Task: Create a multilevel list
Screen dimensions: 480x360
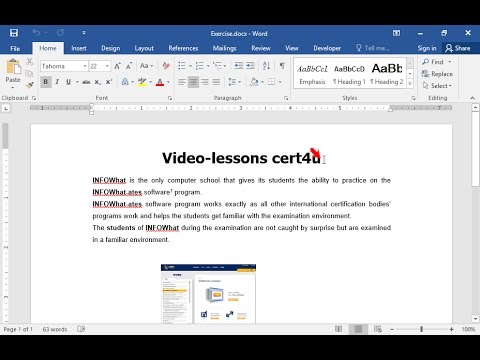Action: [217, 66]
